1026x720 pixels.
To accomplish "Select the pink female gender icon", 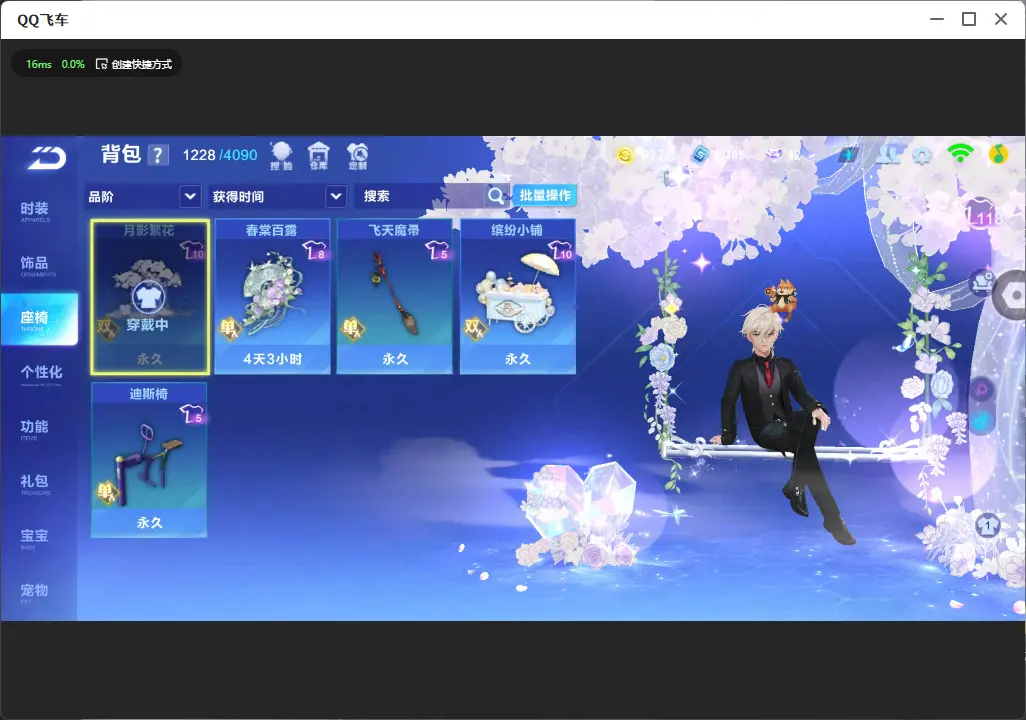I will click(982, 390).
